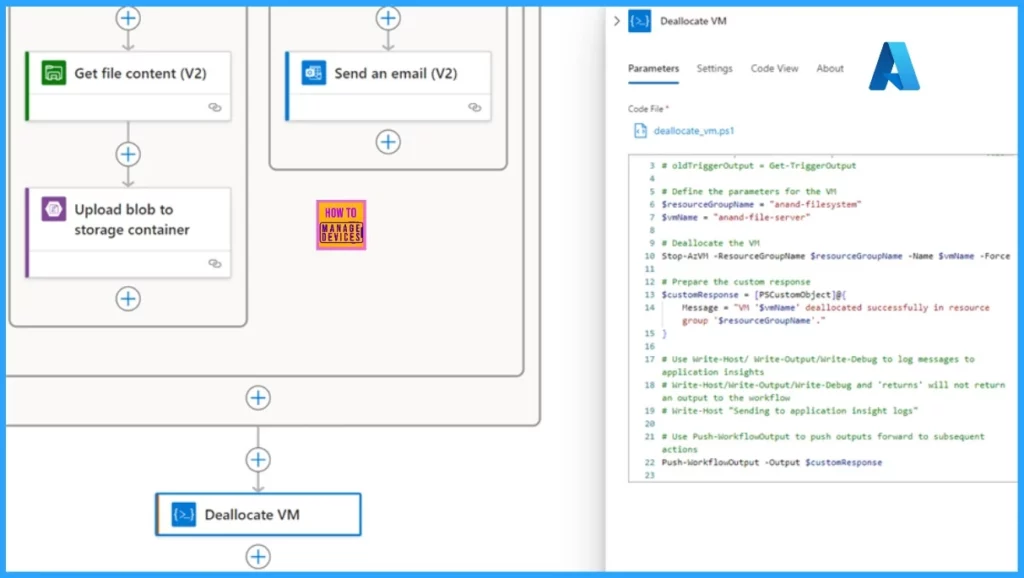Image resolution: width=1024 pixels, height=578 pixels.
Task: Select the Deallocate VM action card
Action: (x=258, y=515)
